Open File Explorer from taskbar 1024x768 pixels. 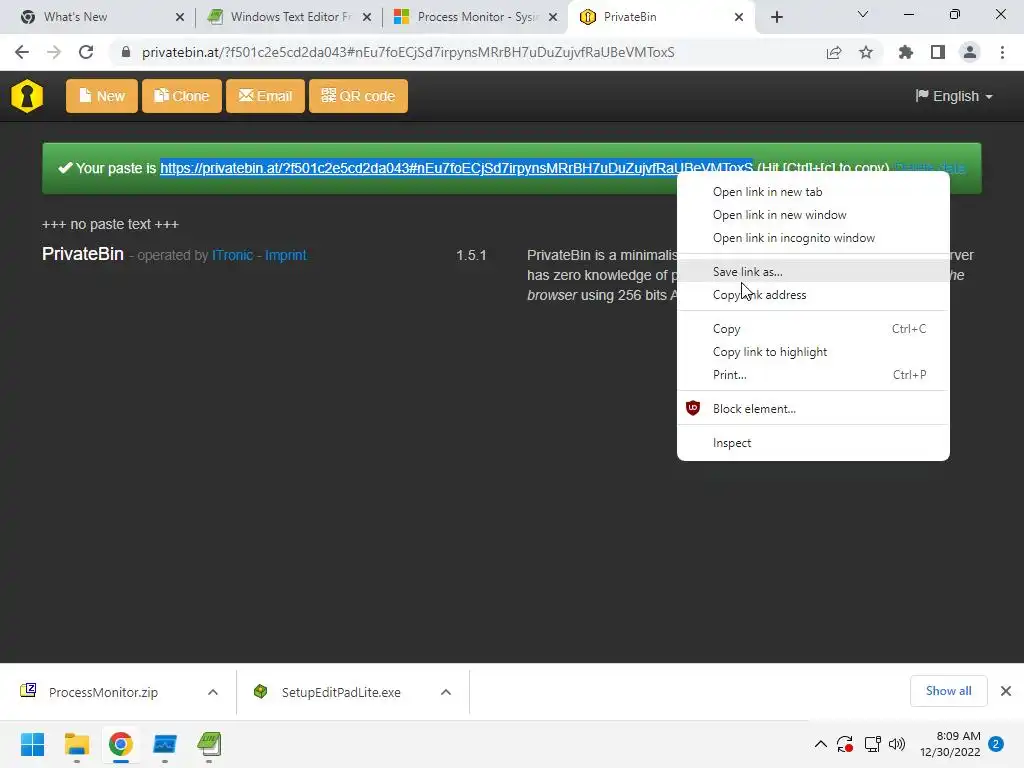[76, 744]
